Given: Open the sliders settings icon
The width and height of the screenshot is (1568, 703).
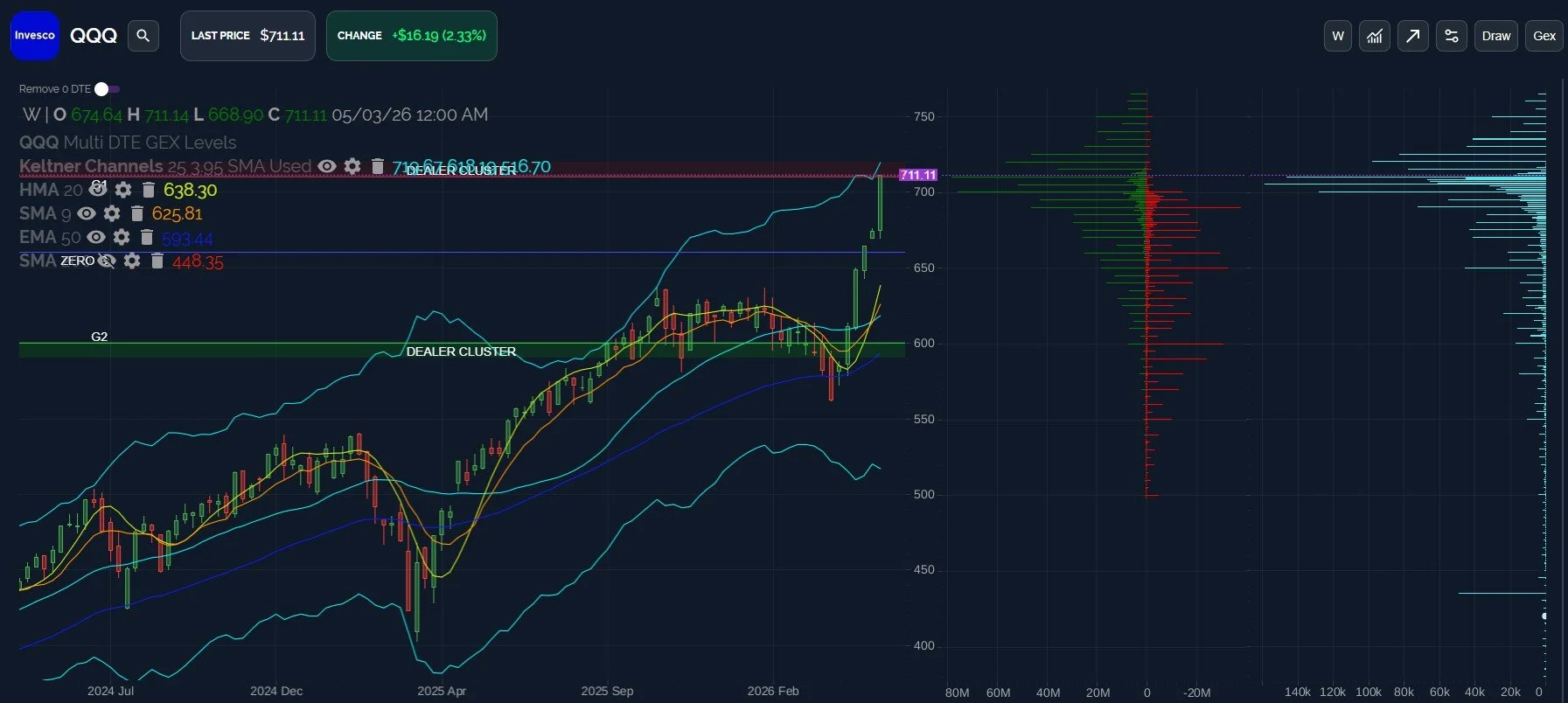Looking at the screenshot, I should pyautogui.click(x=1452, y=36).
